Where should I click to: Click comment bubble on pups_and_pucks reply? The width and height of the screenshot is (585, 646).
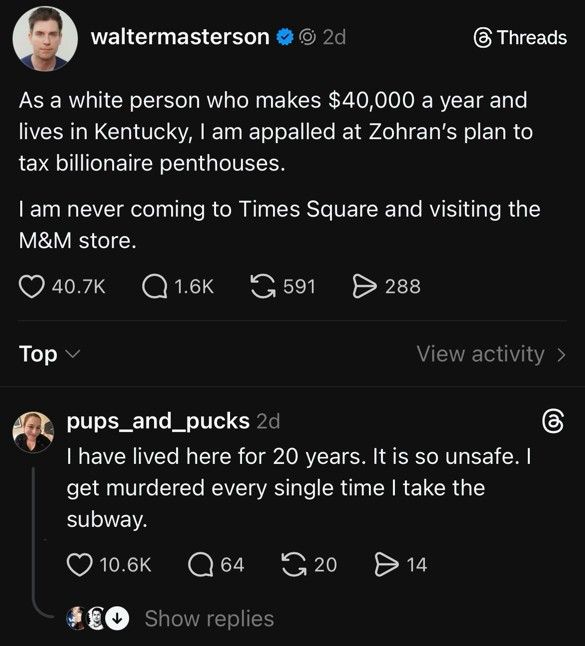point(200,565)
